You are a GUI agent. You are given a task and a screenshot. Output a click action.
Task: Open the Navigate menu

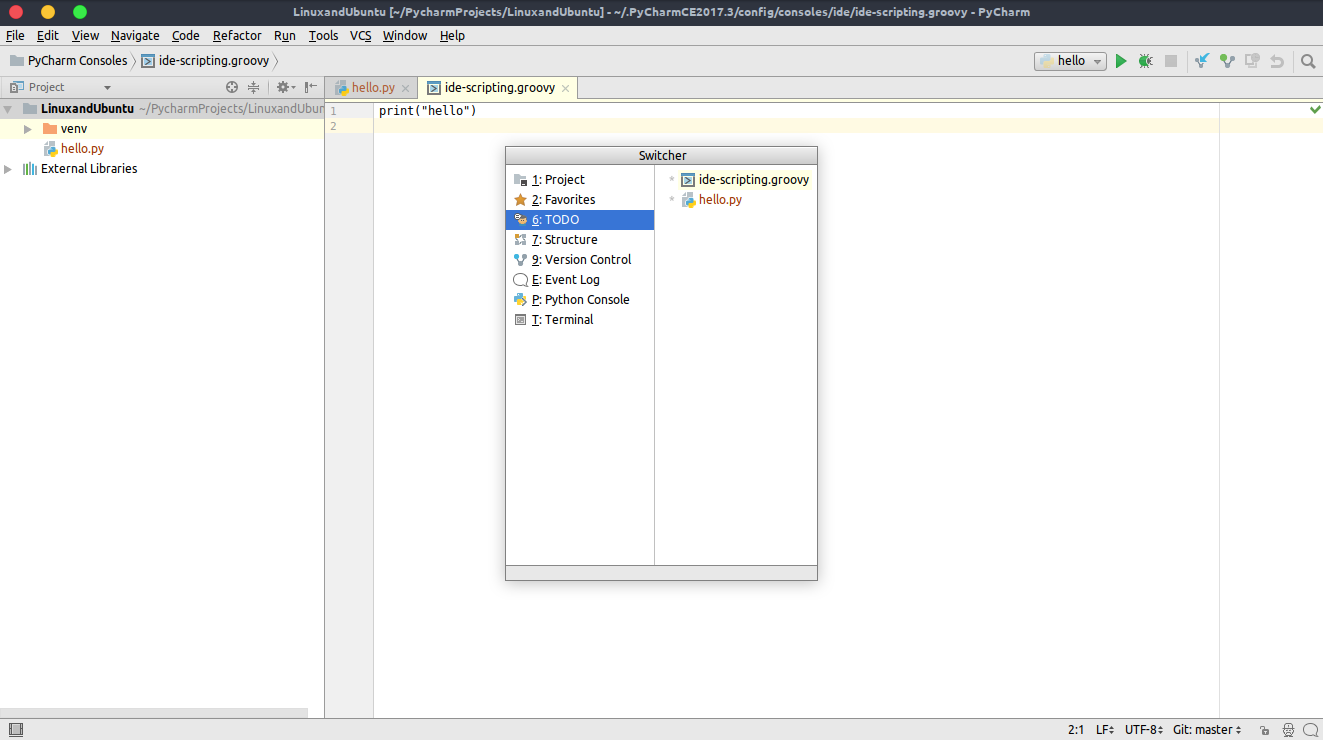tap(135, 35)
